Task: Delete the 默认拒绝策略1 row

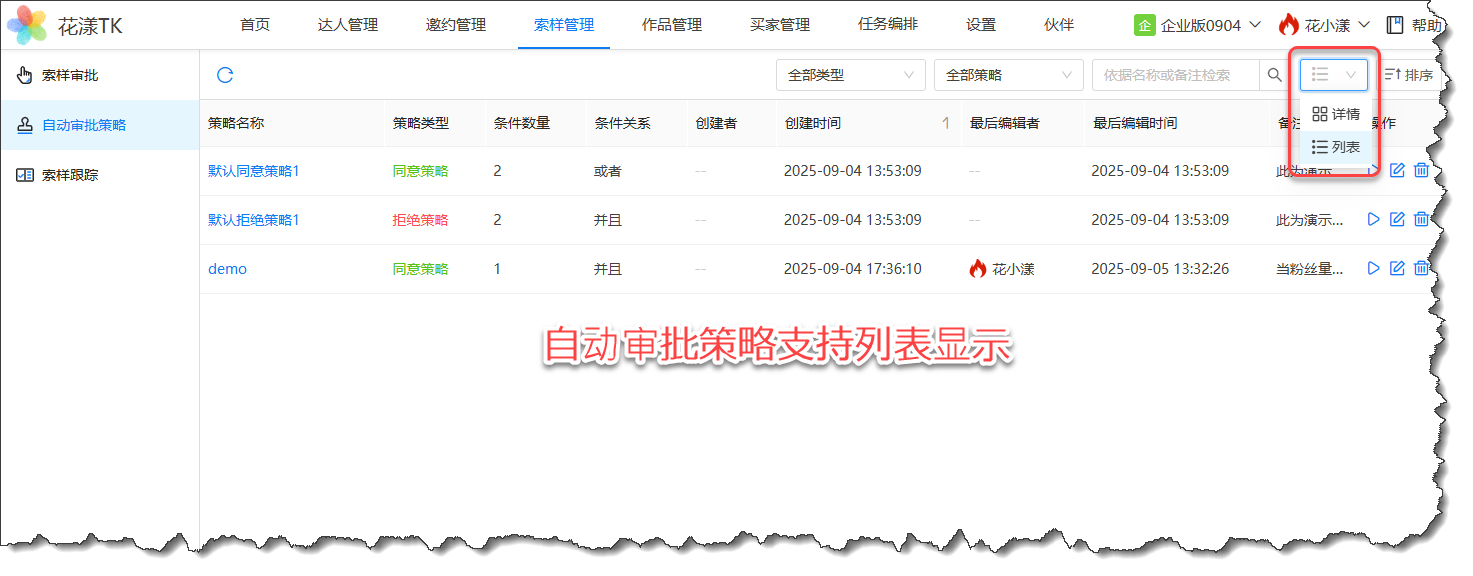Action: (x=1420, y=219)
